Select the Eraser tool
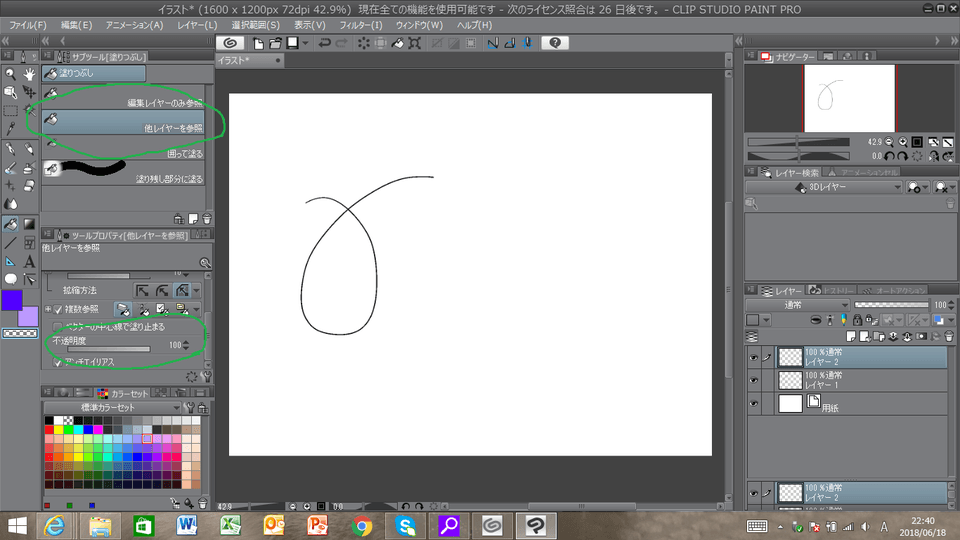960x540 pixels. pyautogui.click(x=29, y=186)
